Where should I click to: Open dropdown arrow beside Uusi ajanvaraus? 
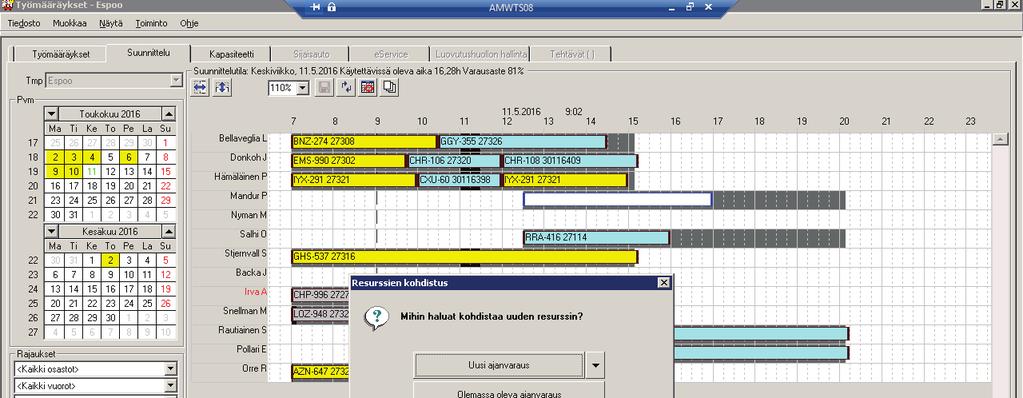594,365
